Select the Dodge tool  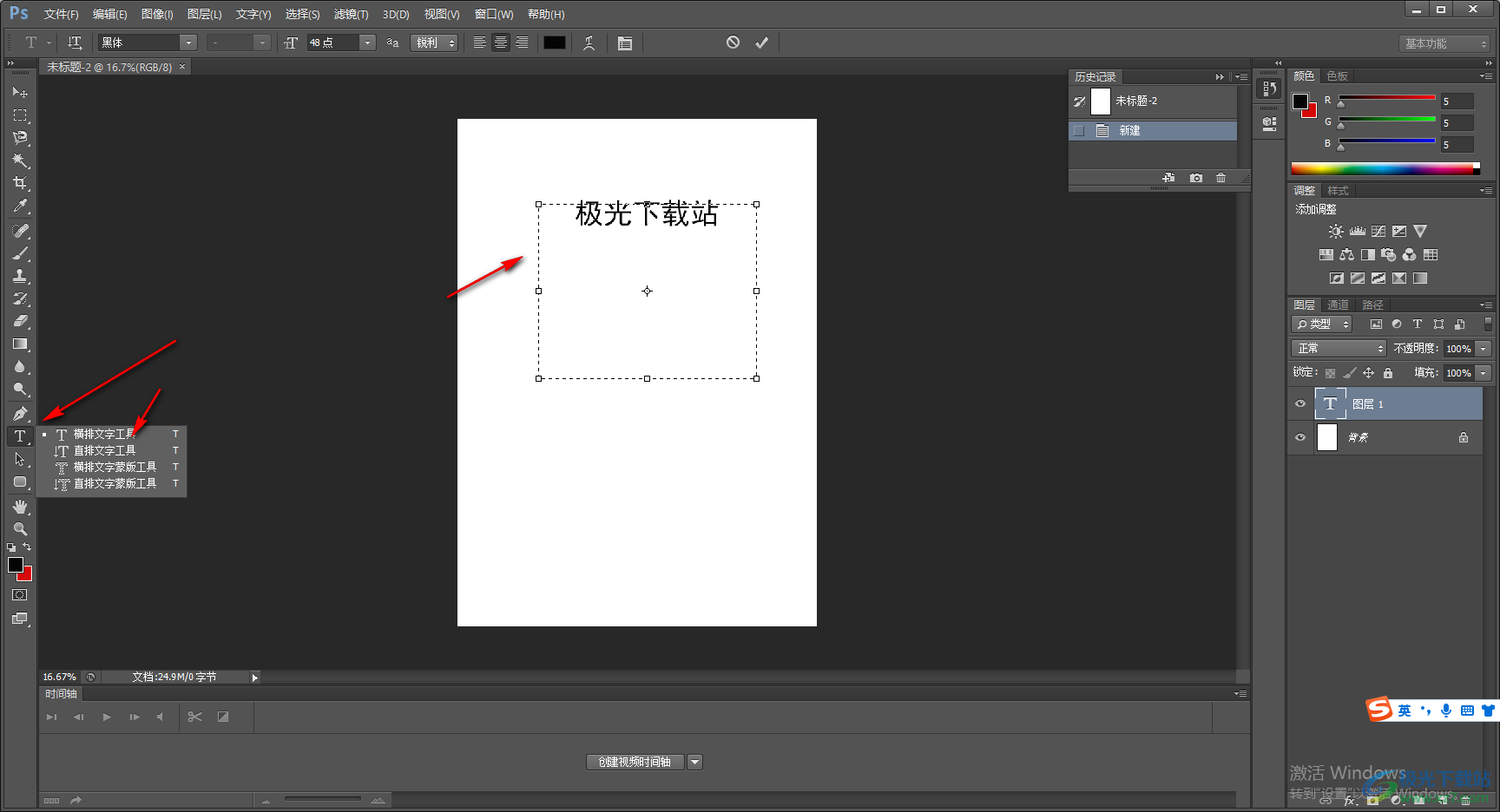click(20, 389)
